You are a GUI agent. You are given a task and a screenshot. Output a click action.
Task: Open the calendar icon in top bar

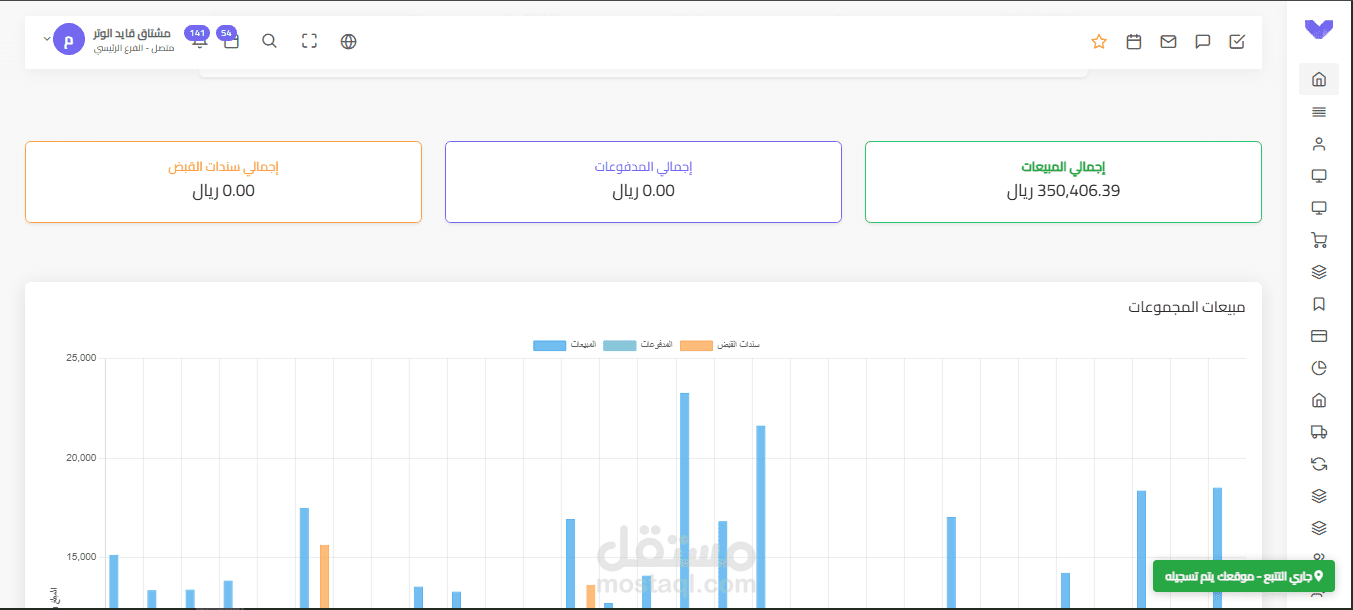pyautogui.click(x=1134, y=41)
